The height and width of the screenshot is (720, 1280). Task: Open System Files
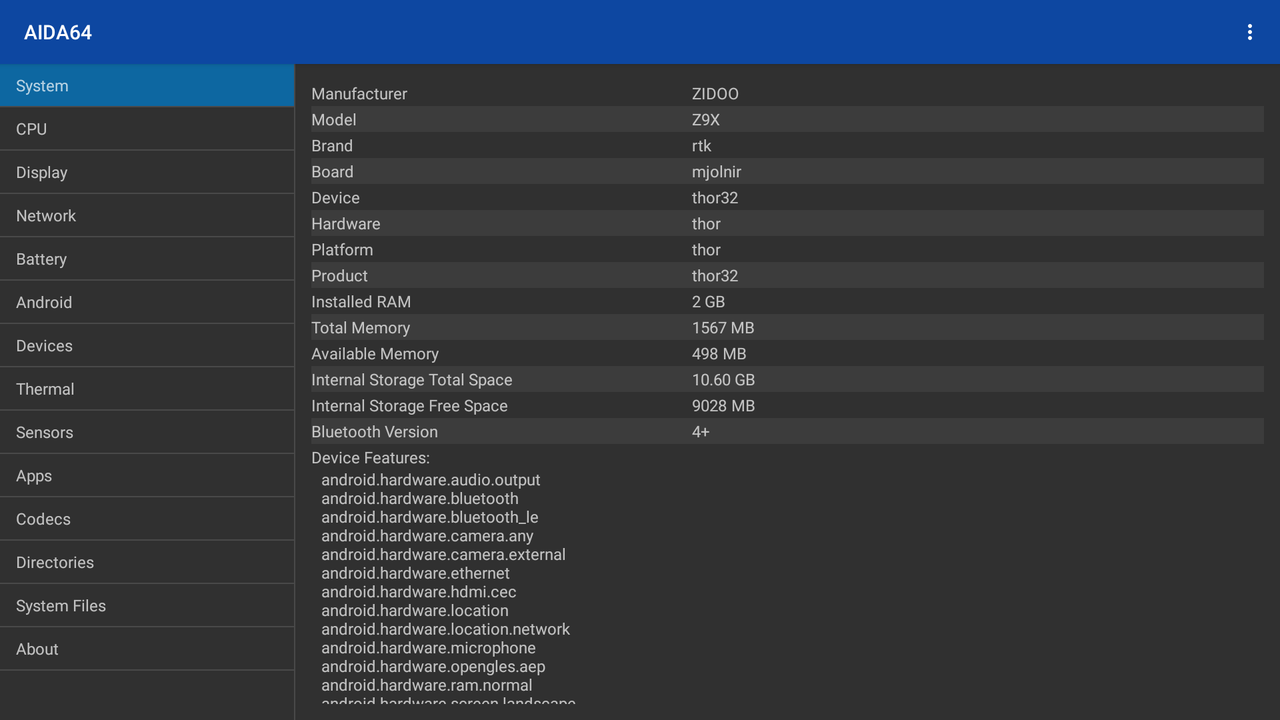pos(147,606)
